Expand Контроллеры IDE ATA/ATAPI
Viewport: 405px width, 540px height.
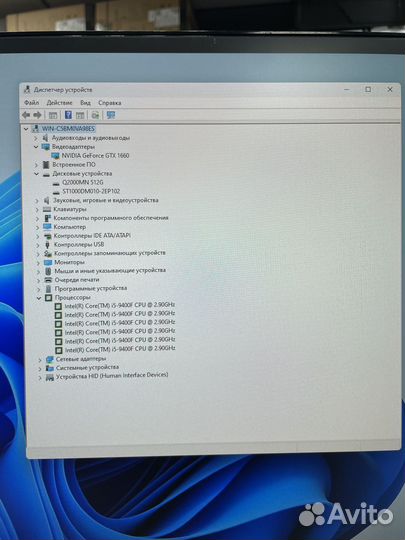38,236
